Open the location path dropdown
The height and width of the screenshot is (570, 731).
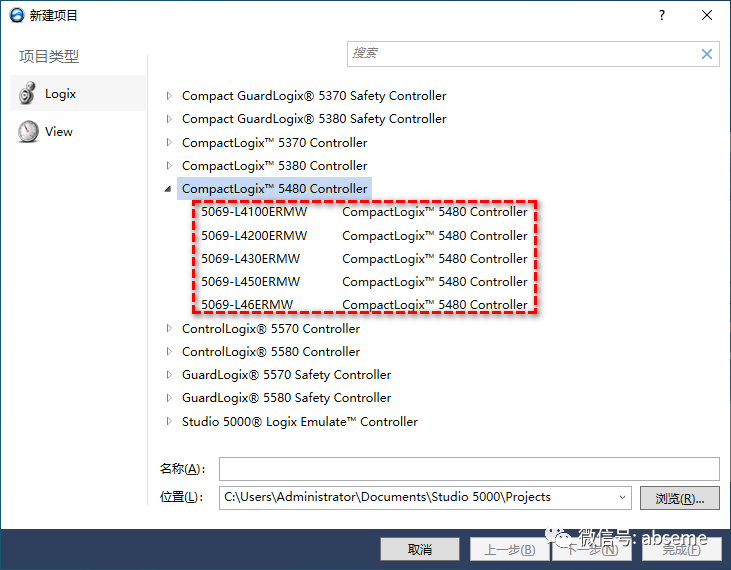click(x=622, y=497)
